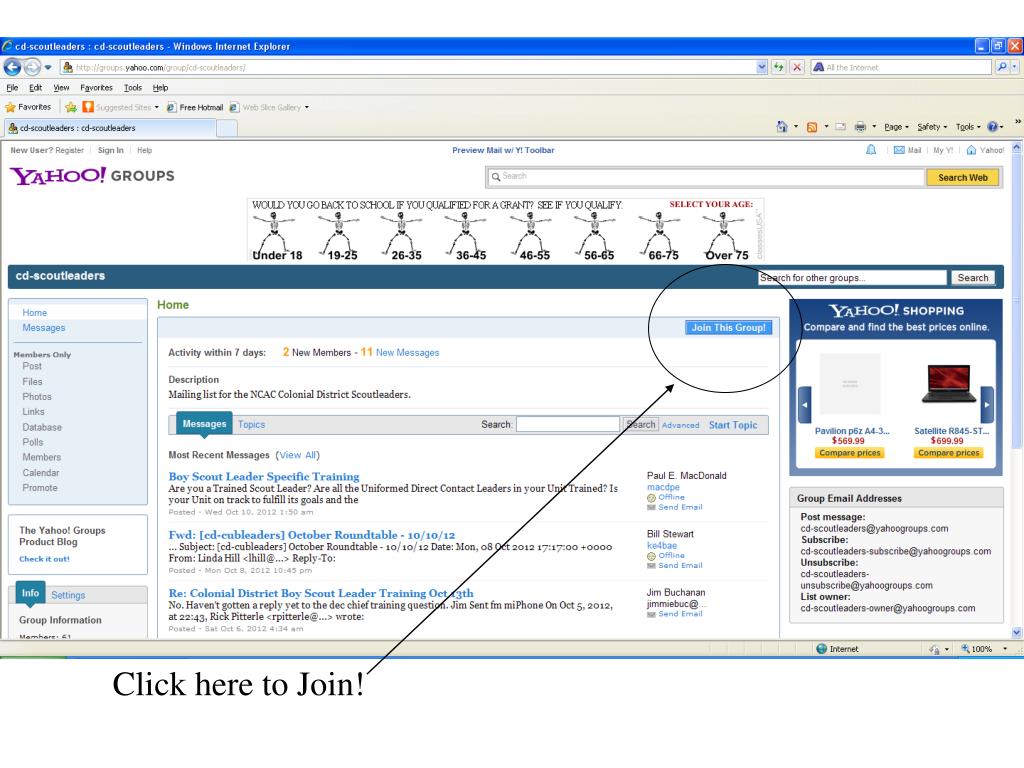Click the Satellite R845 laptop thumbnail
This screenshot has width=1024, height=768.
[x=949, y=384]
